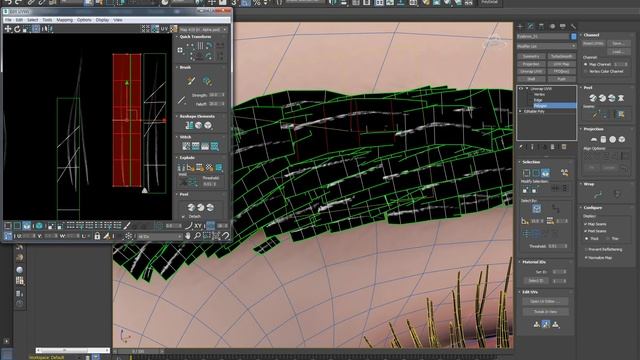The image size is (640, 360).
Task: Open the Mapping menu in Edit UVWs
Action: [64, 20]
